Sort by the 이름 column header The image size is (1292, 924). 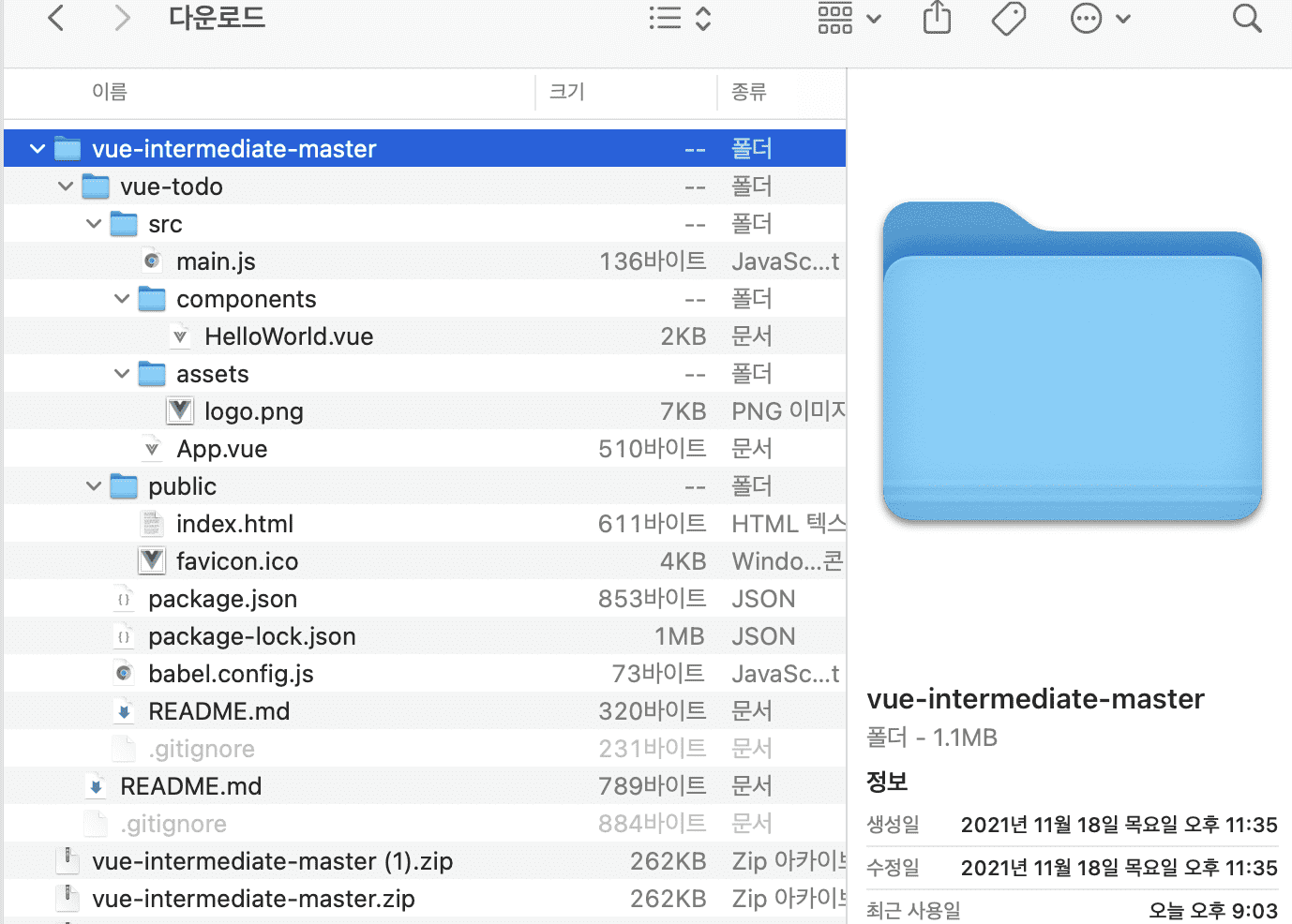coord(110,92)
